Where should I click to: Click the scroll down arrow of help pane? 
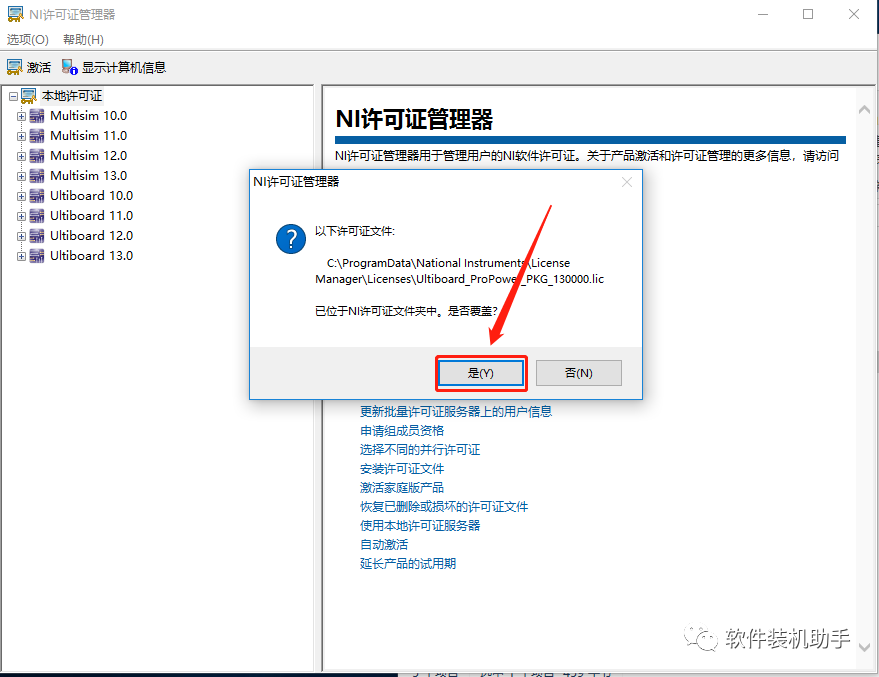[864, 647]
